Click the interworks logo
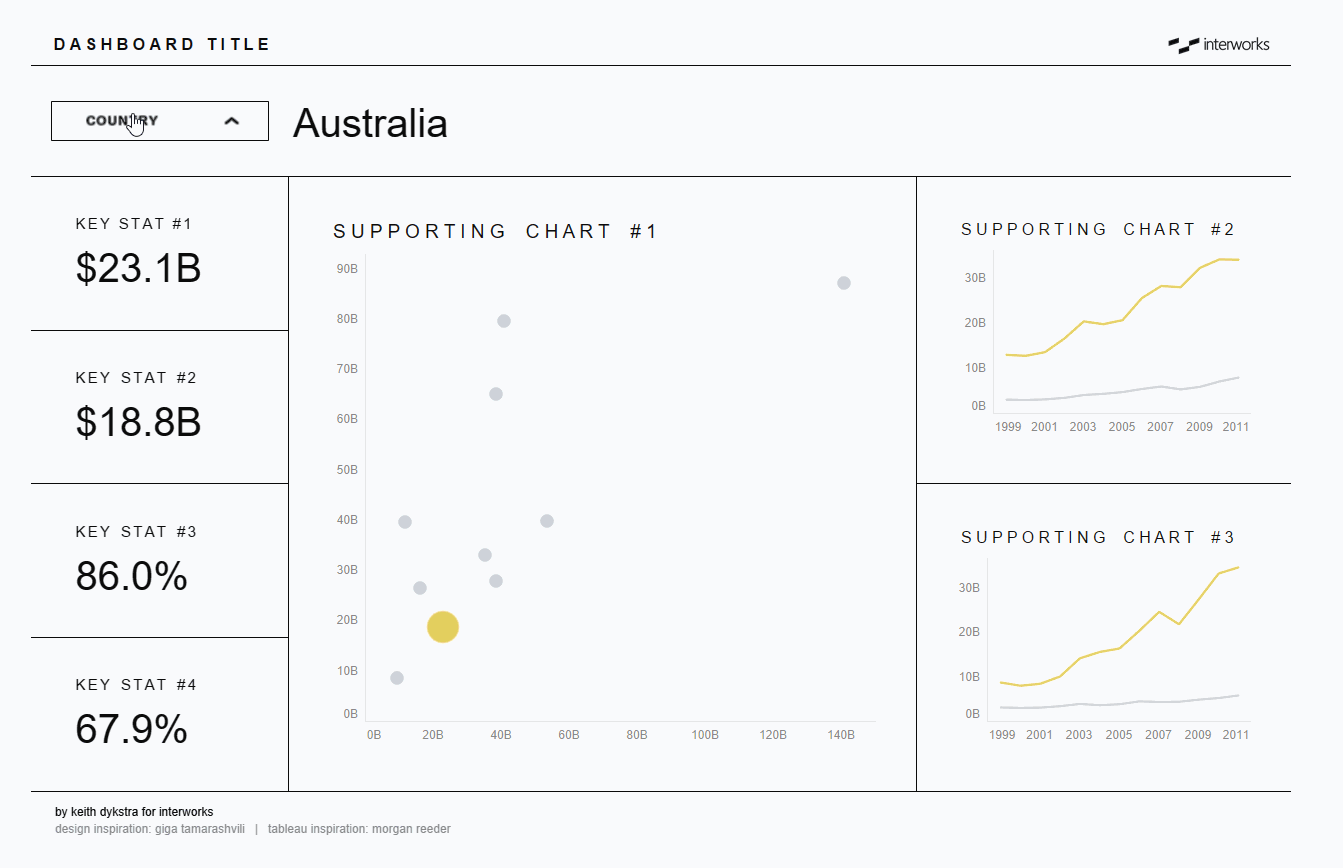Viewport: 1343px width, 868px height. coord(1219,44)
